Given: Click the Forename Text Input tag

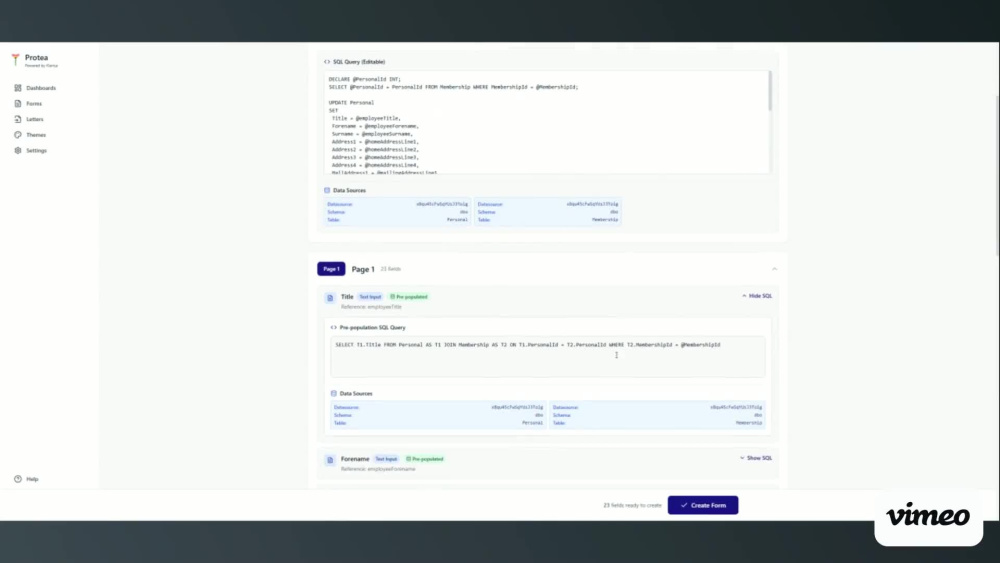Looking at the screenshot, I should pyautogui.click(x=386, y=459).
